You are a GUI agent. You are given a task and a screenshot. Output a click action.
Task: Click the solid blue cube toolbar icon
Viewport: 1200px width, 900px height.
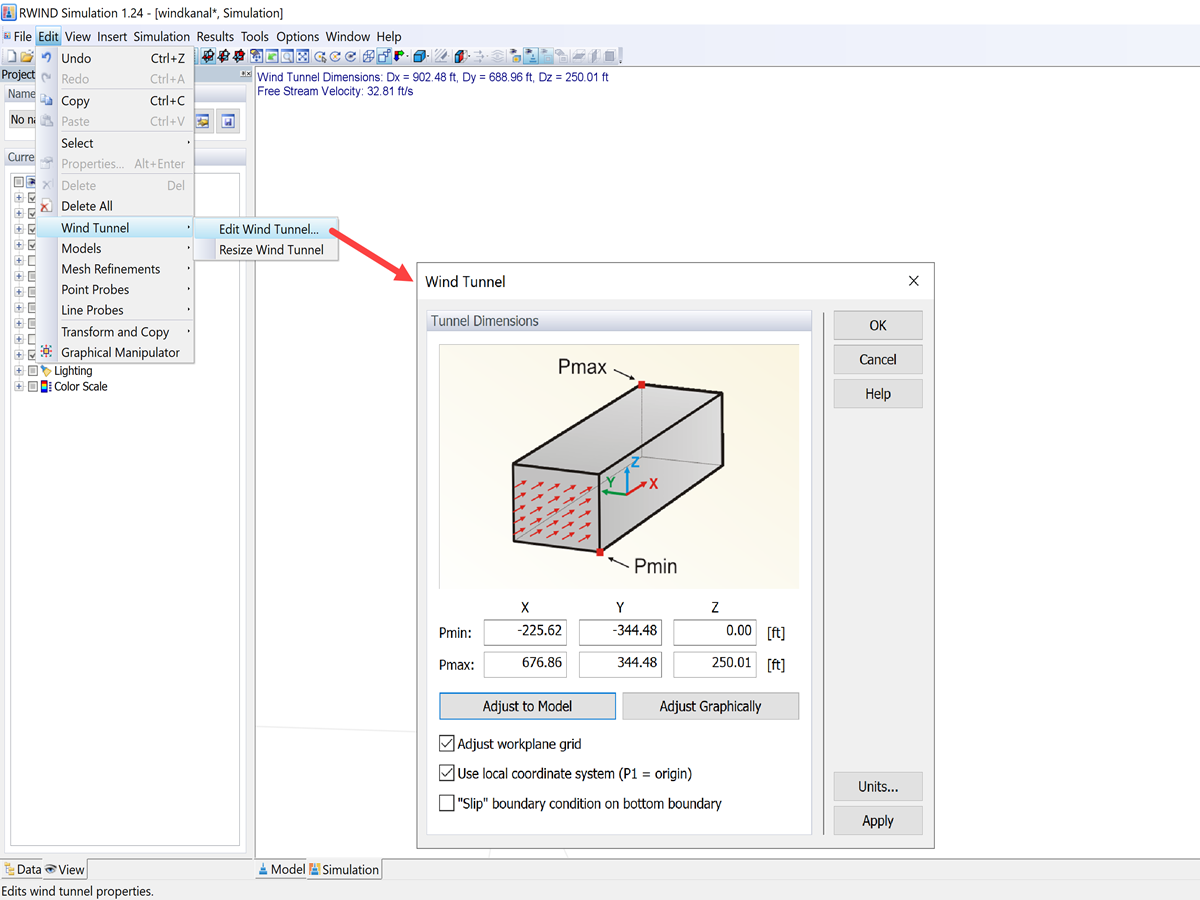420,56
